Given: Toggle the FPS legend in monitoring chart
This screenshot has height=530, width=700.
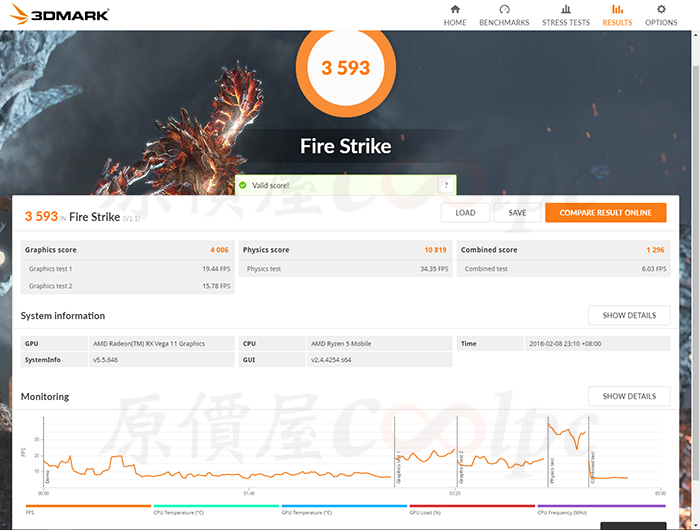Looking at the screenshot, I should tap(32, 511).
